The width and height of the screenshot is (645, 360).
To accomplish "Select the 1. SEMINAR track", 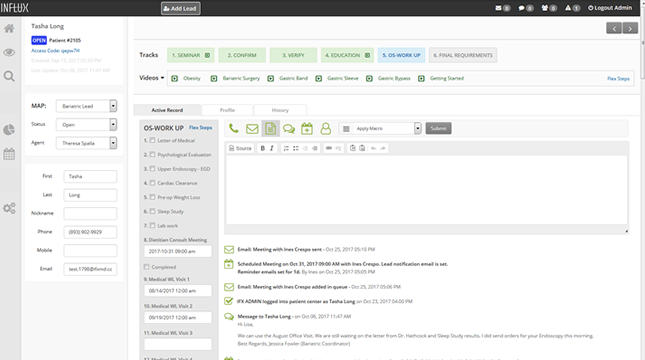I will point(191,55).
